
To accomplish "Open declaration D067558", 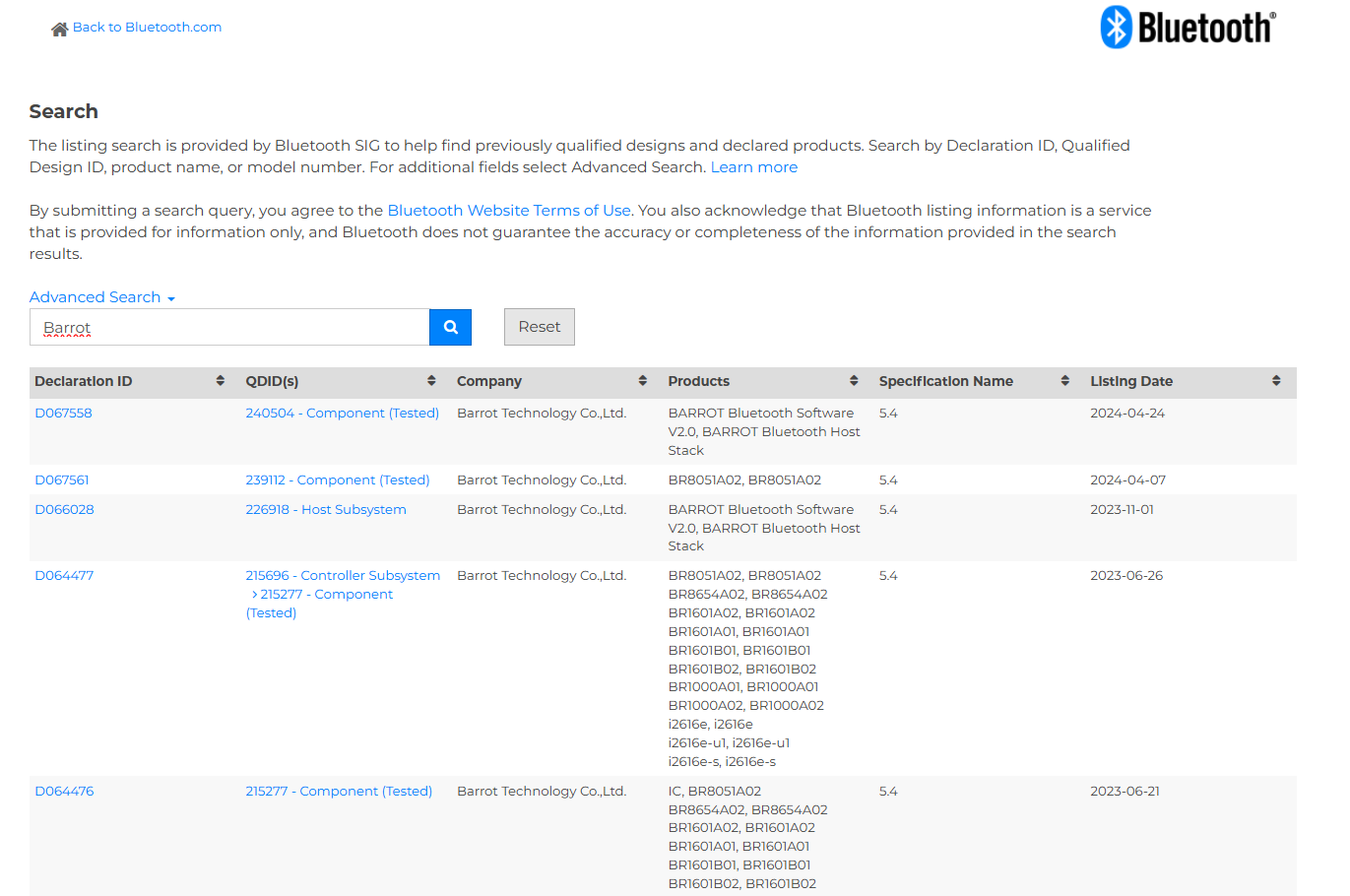I will coord(63,414).
